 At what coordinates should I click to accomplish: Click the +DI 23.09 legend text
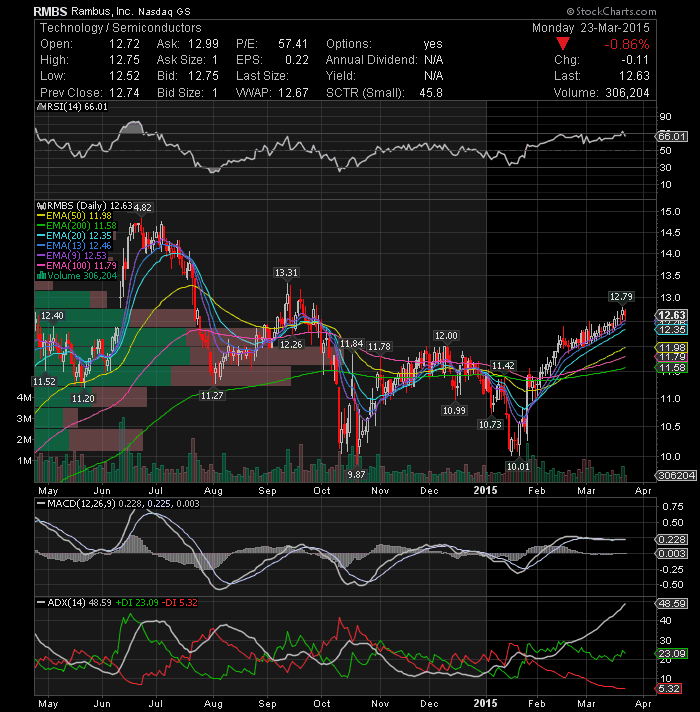[137, 603]
